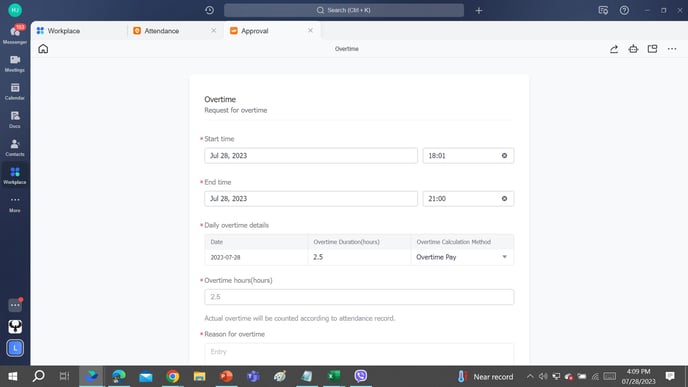This screenshot has height=387, width=688.
Task: Open the history clock icon
Action: (x=209, y=10)
